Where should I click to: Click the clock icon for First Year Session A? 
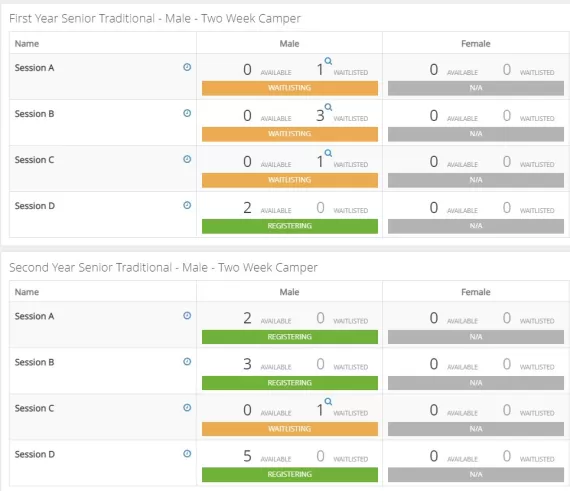(x=187, y=67)
